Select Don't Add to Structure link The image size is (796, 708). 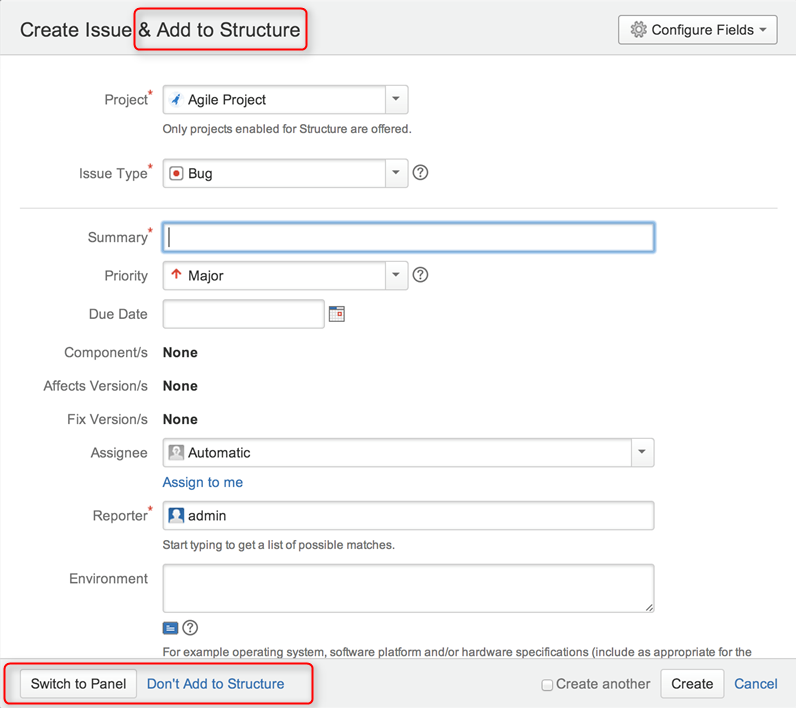coord(215,684)
